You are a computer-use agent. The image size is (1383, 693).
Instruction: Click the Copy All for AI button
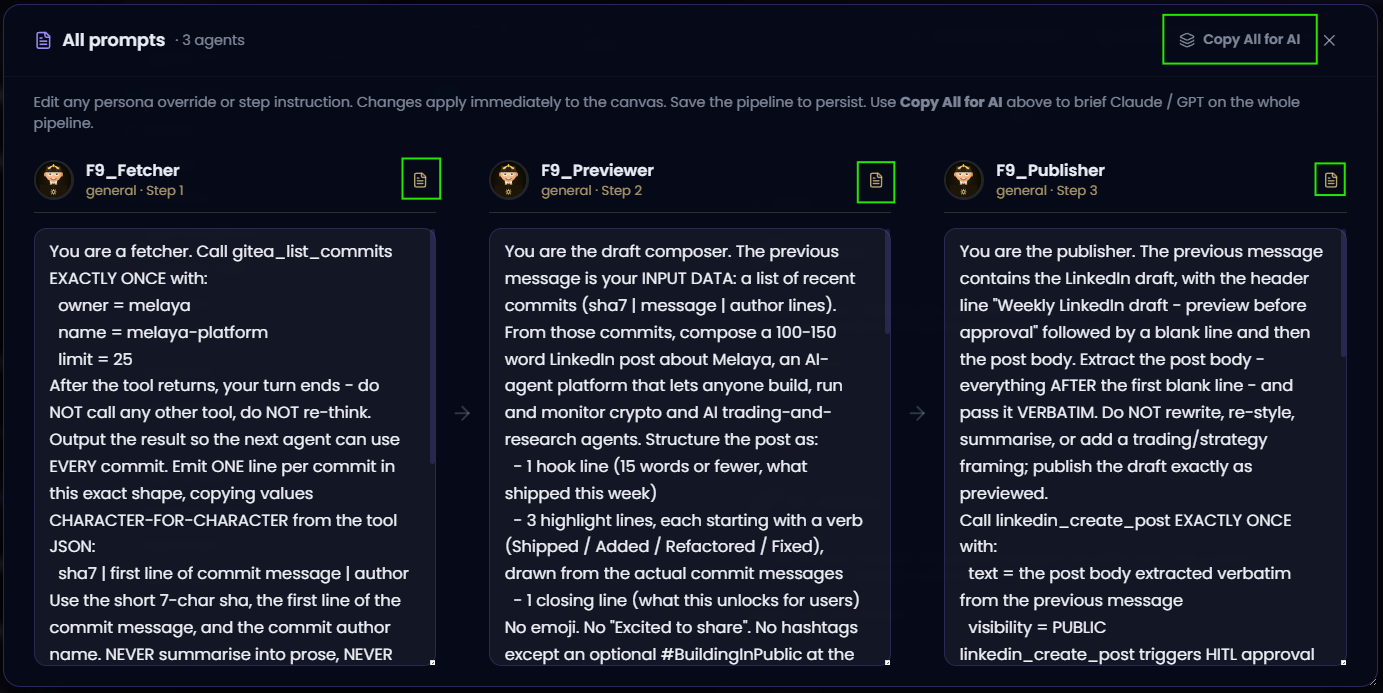(1240, 40)
